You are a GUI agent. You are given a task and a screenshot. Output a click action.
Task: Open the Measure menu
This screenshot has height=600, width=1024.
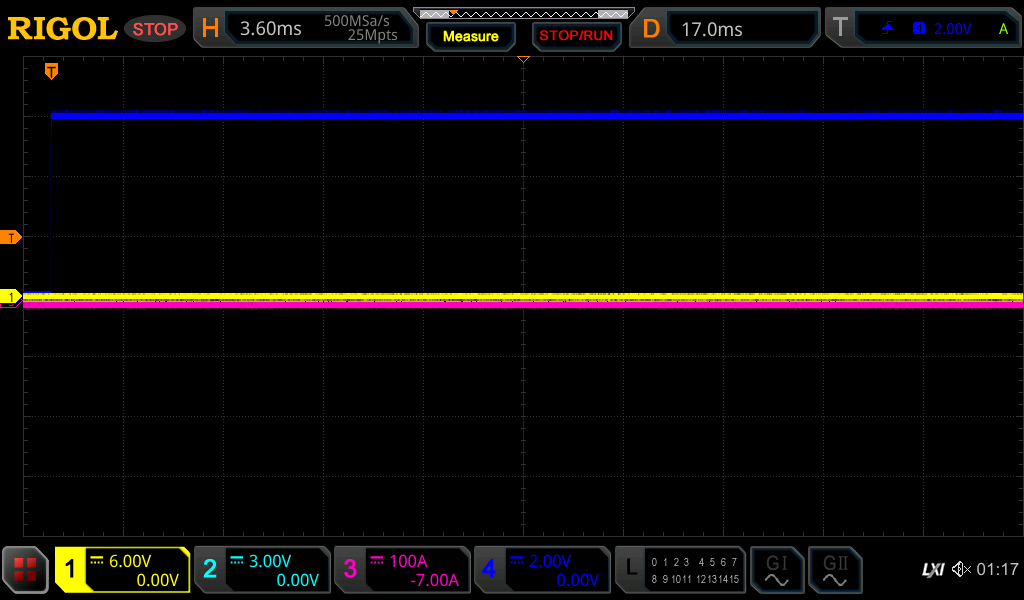coord(470,36)
